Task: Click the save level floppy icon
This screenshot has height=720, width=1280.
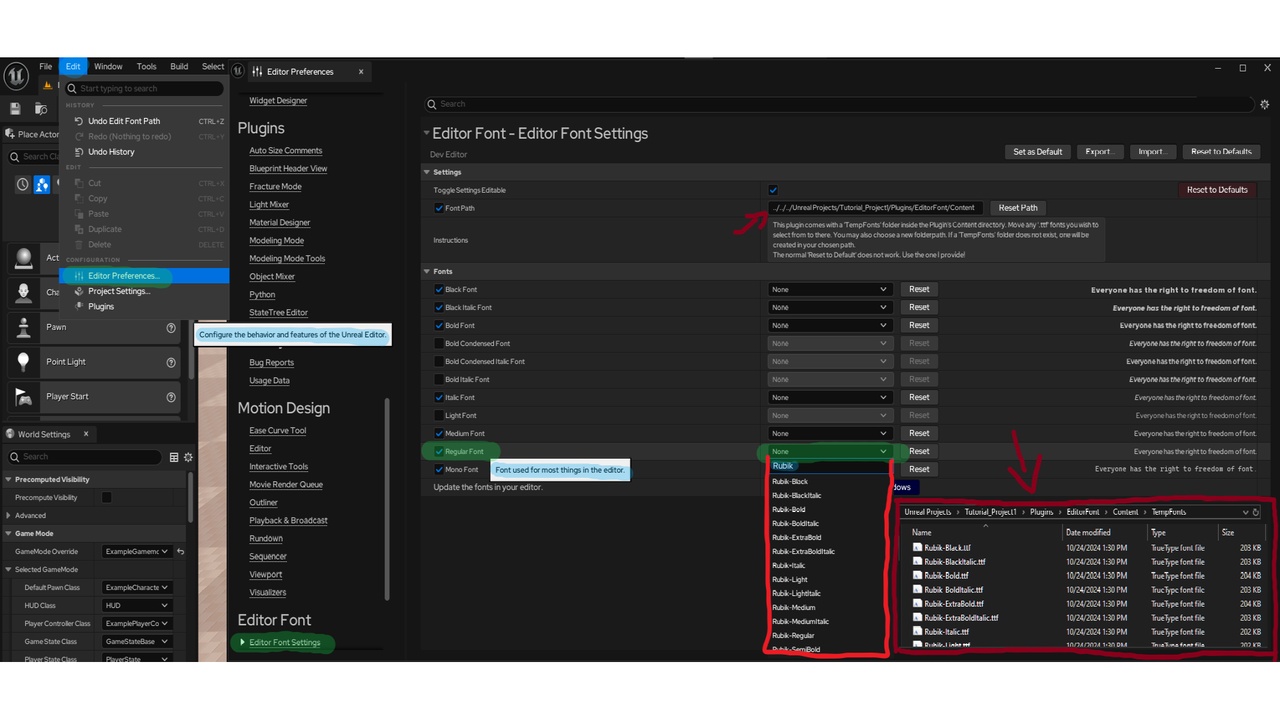Action: click(x=15, y=108)
